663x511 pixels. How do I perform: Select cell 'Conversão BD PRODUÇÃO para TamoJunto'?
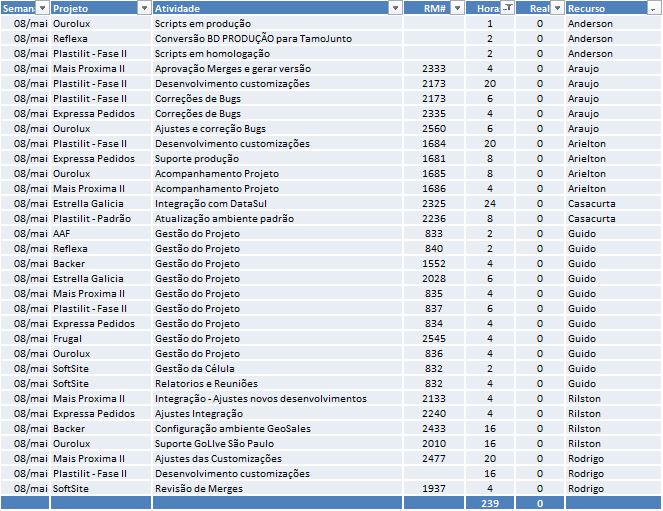point(277,38)
